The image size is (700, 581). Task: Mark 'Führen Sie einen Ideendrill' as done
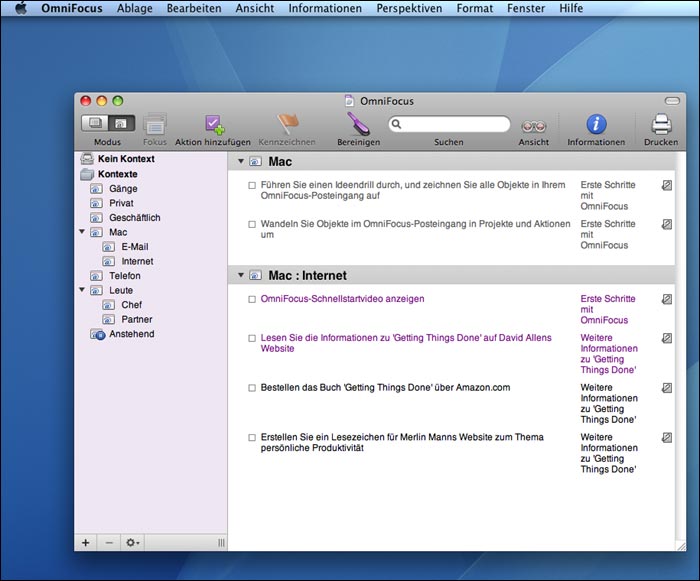pyautogui.click(x=252, y=185)
